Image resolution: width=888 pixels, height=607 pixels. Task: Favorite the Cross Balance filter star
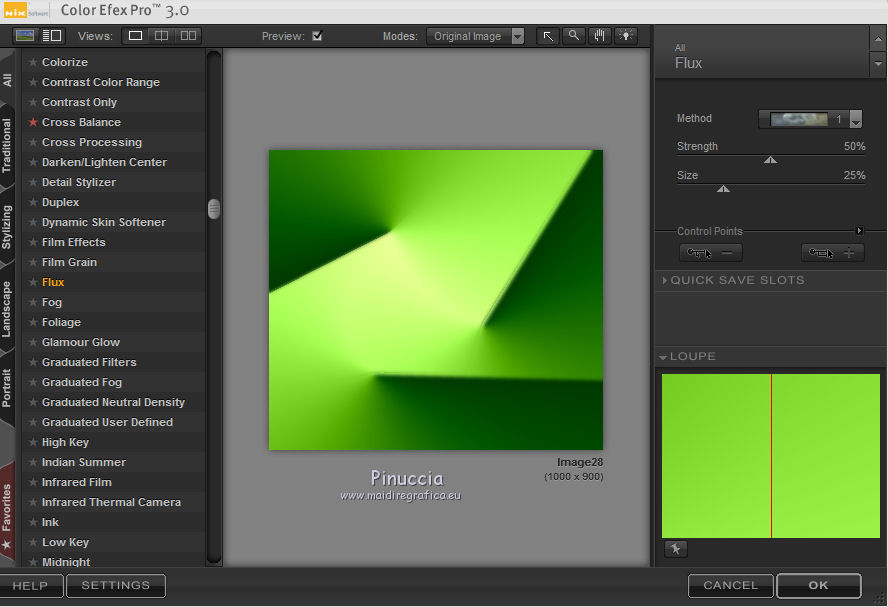33,122
